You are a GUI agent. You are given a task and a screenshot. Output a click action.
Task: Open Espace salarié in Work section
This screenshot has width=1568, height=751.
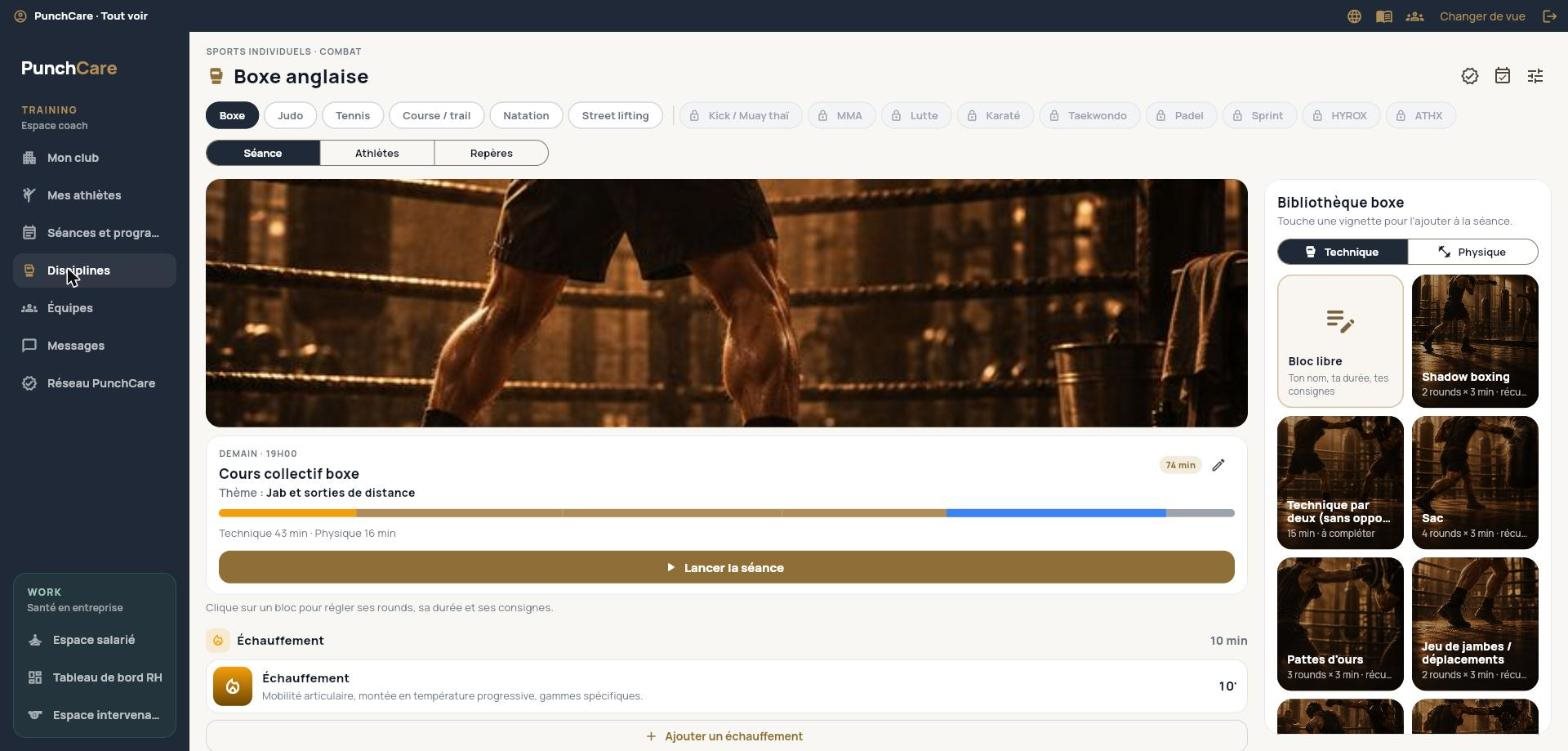pyautogui.click(x=94, y=640)
